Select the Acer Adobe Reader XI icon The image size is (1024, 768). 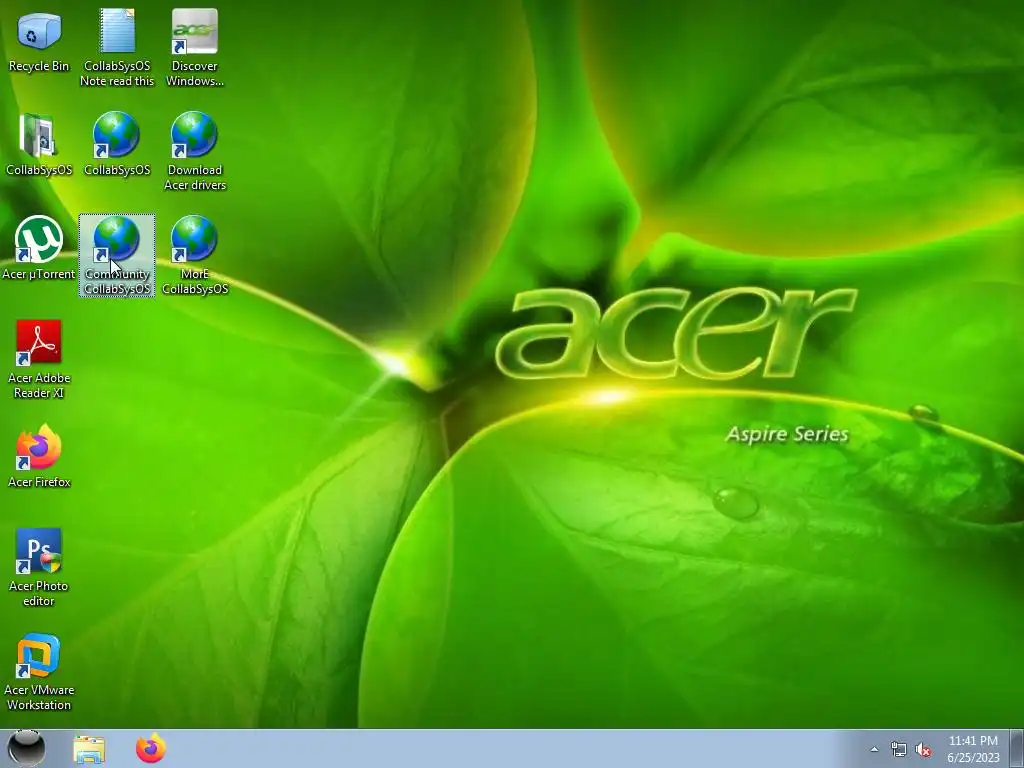point(39,359)
